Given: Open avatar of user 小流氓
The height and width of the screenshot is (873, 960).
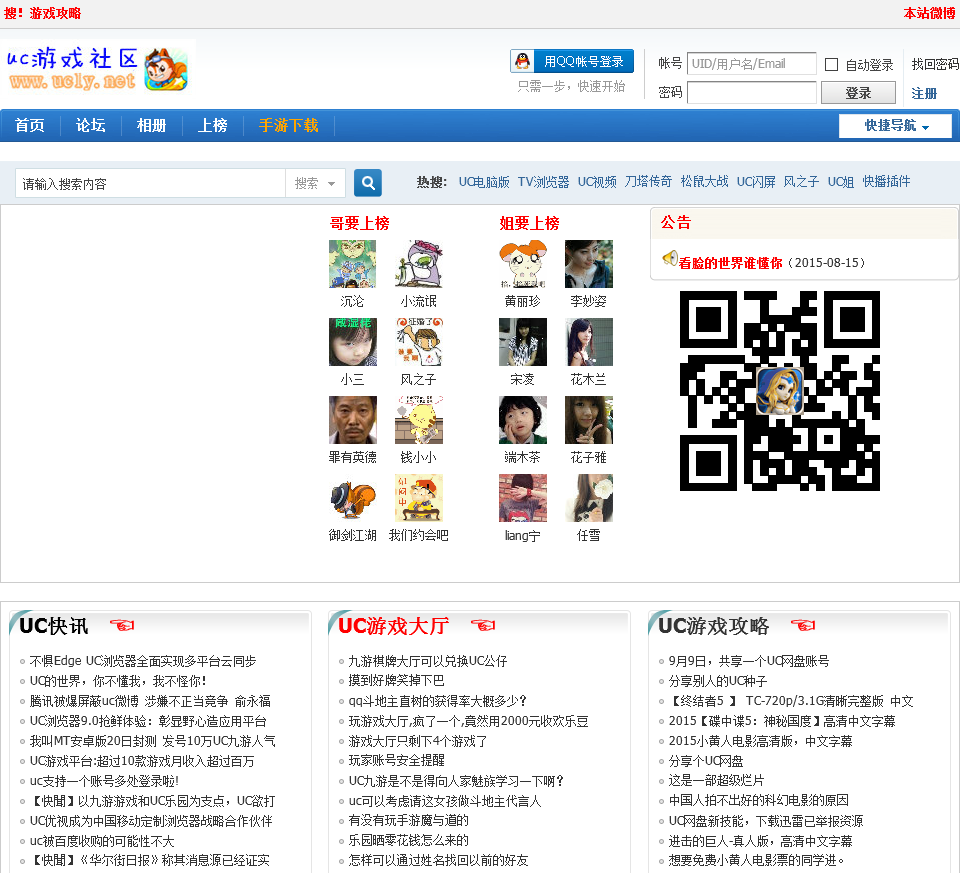Looking at the screenshot, I should tap(419, 264).
